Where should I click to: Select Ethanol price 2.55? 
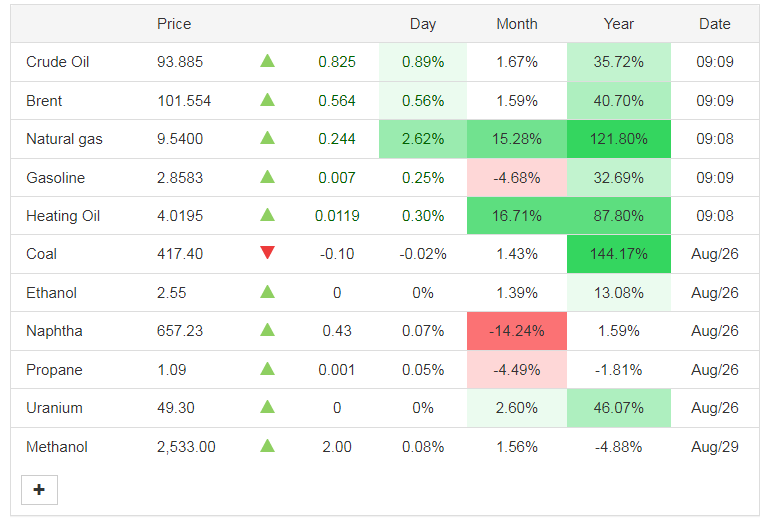[x=172, y=293]
